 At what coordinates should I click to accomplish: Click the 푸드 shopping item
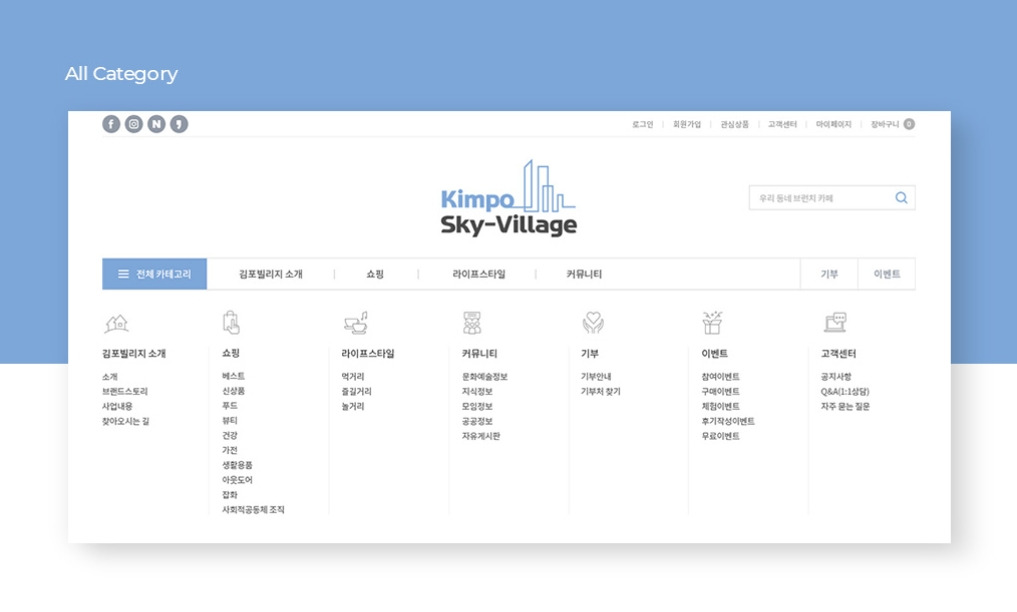point(230,406)
